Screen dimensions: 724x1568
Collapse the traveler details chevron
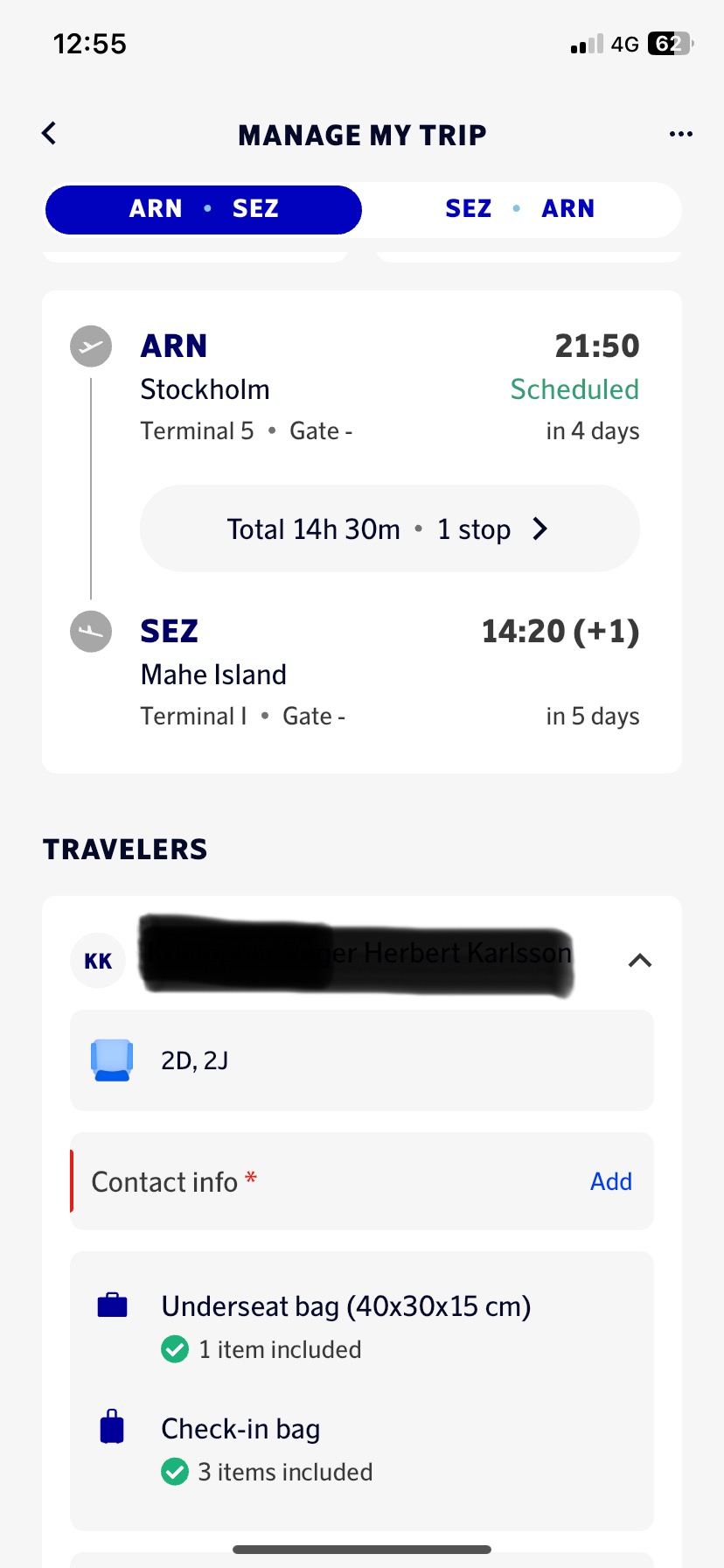pos(640,961)
